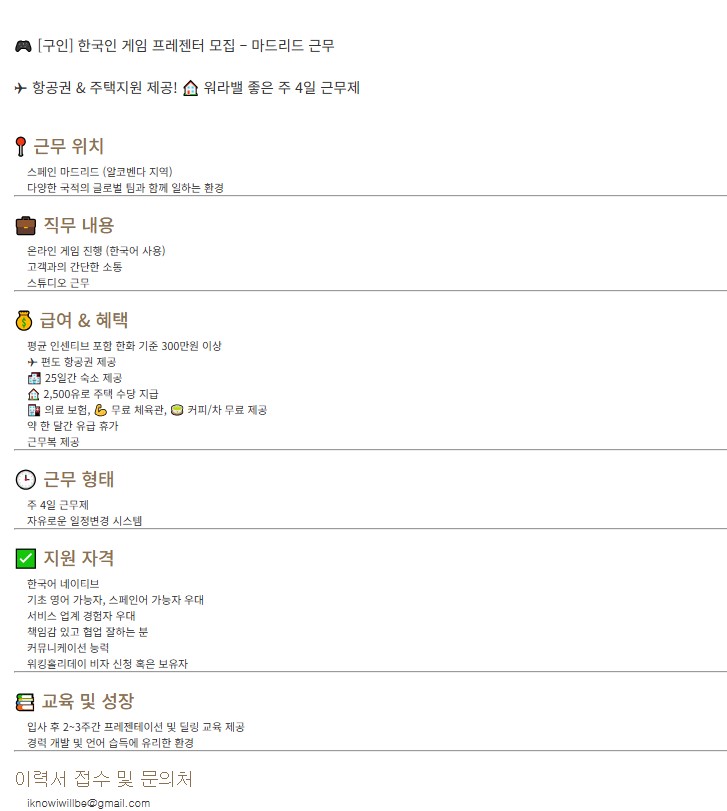Click the 이력서 접수 및 문의처 heading
The height and width of the screenshot is (811, 727).
click(104, 779)
